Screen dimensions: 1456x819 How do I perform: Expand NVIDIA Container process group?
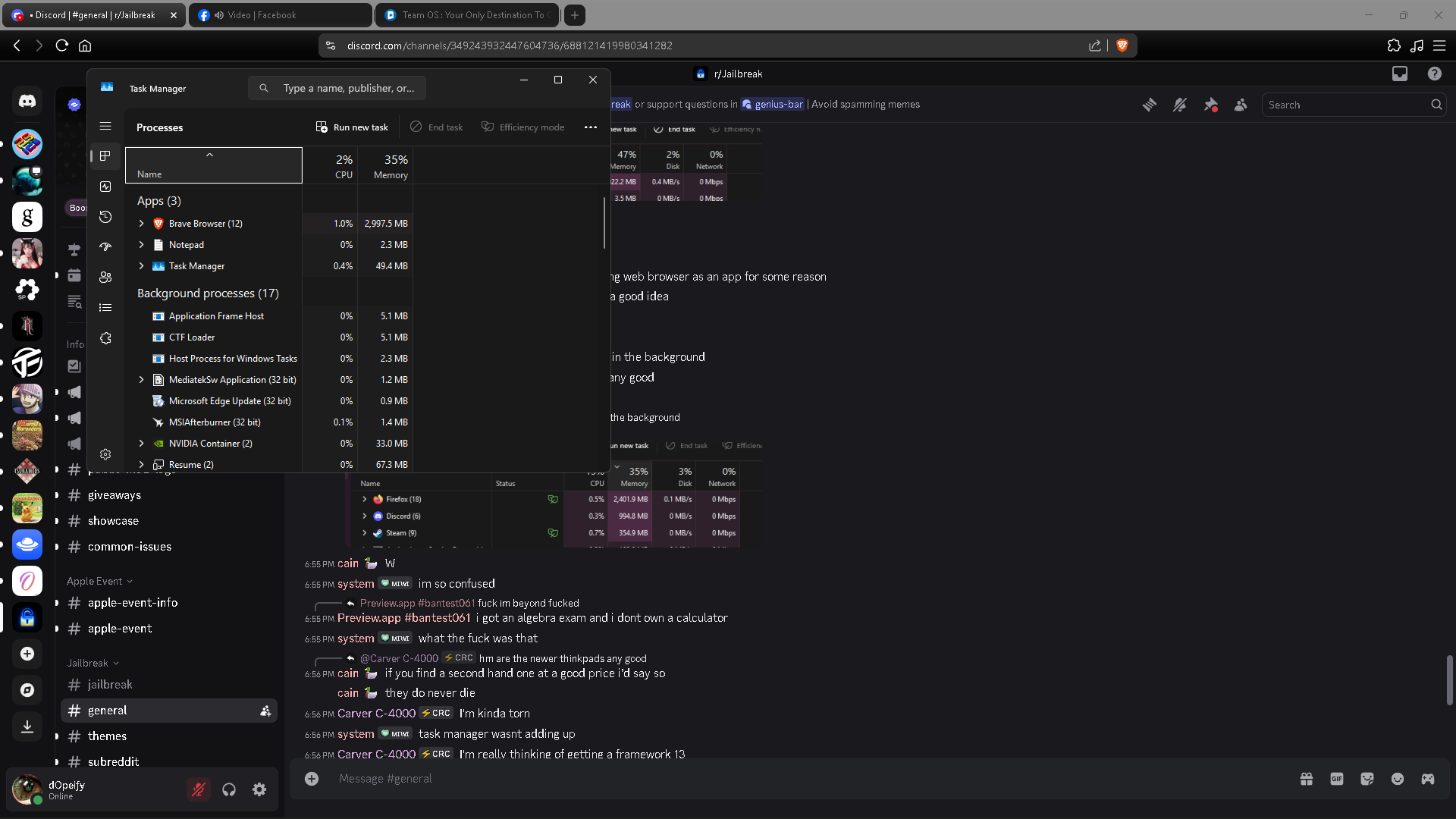(x=141, y=444)
